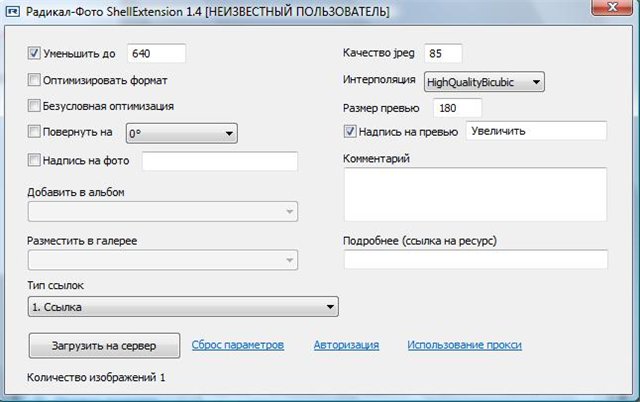Check the 'Надпись на фото' option

point(34,160)
